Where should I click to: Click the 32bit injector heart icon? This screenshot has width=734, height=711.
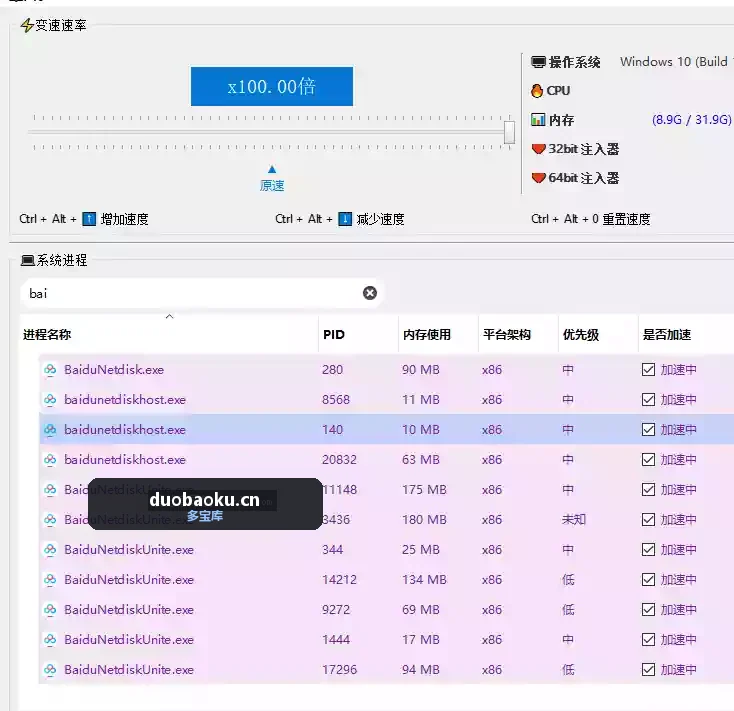click(538, 149)
